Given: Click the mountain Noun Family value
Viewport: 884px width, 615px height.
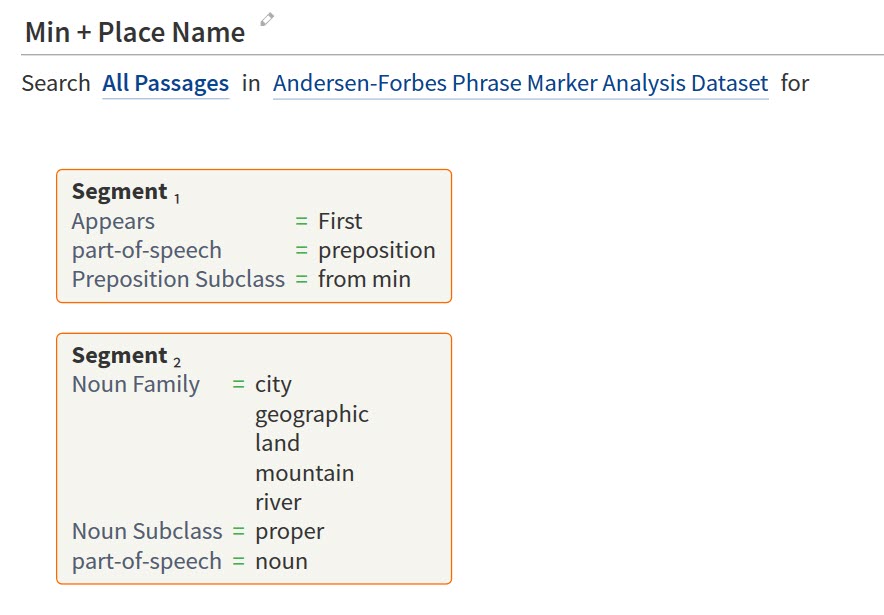Looking at the screenshot, I should click(x=304, y=473).
